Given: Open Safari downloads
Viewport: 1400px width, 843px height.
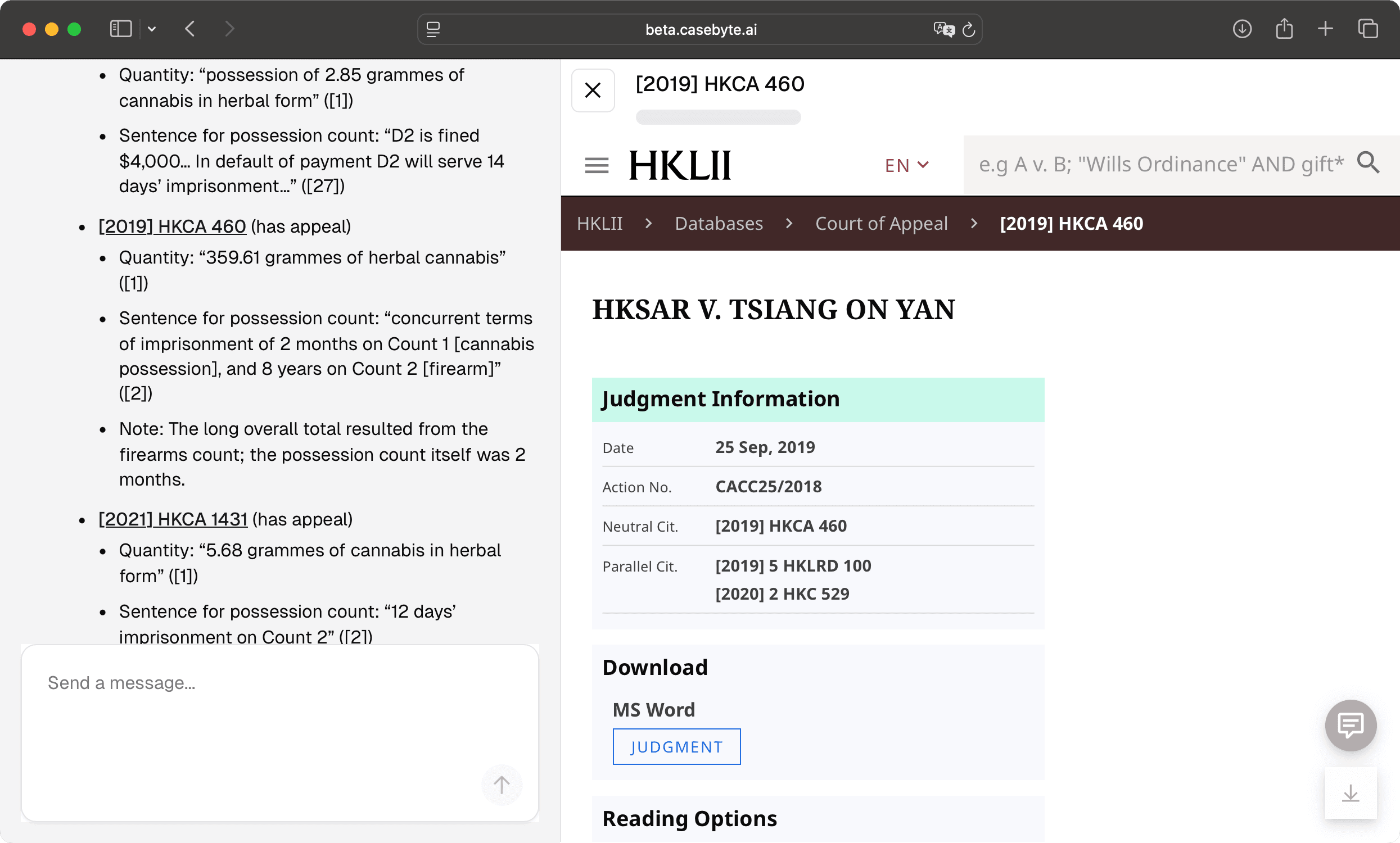Looking at the screenshot, I should click(x=1242, y=29).
